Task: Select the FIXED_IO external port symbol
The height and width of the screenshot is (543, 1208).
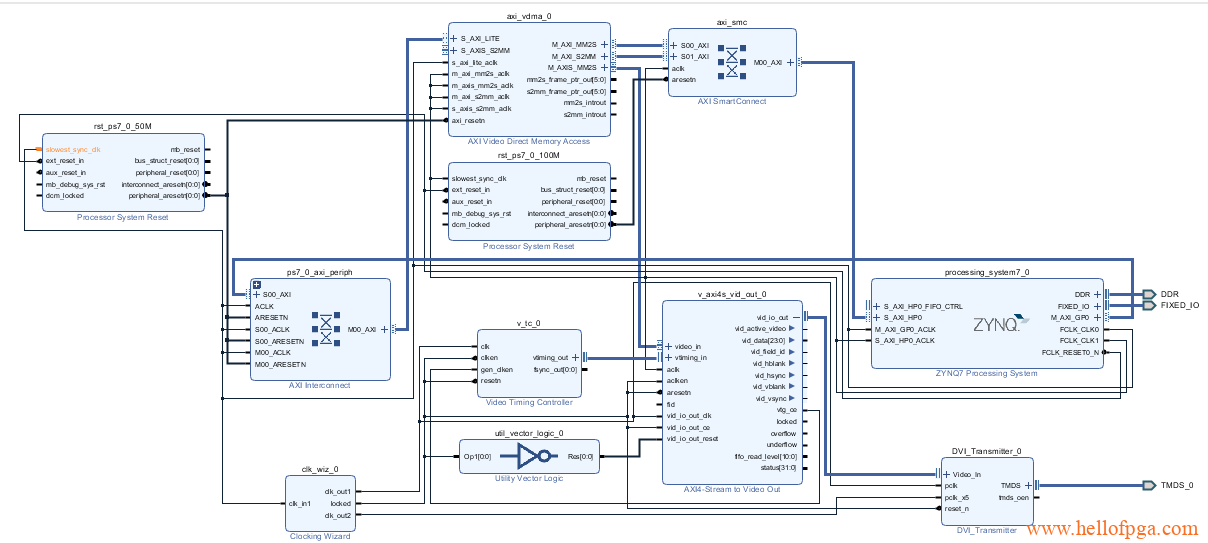Action: coord(1147,305)
